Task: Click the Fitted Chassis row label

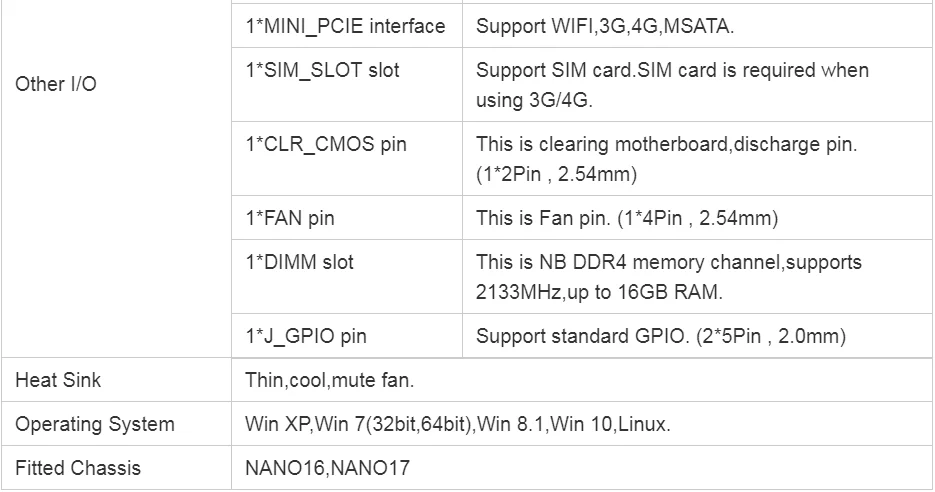Action: [78, 468]
